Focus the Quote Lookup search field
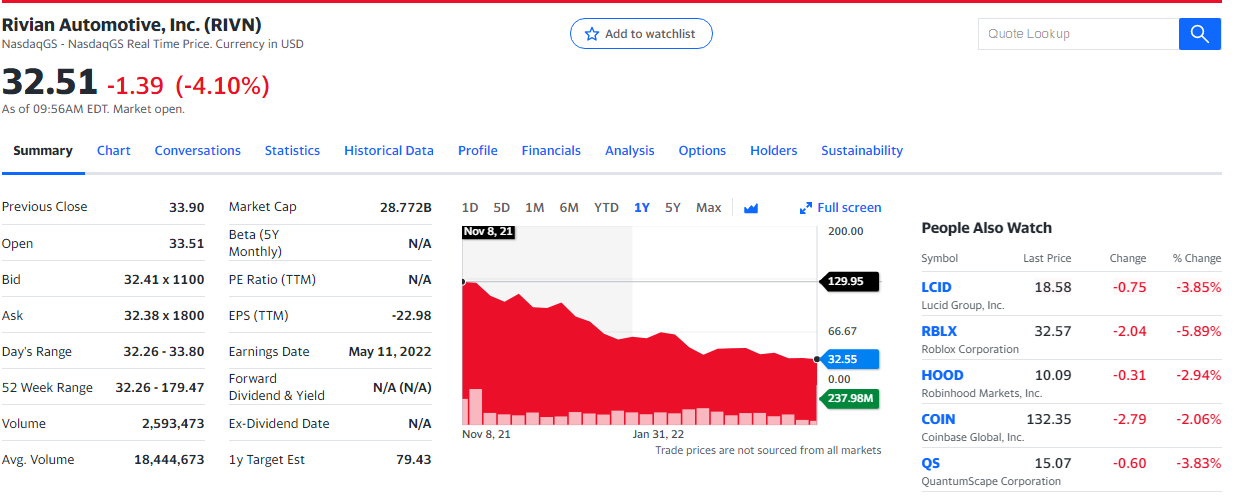The height and width of the screenshot is (496, 1242). pos(1078,34)
